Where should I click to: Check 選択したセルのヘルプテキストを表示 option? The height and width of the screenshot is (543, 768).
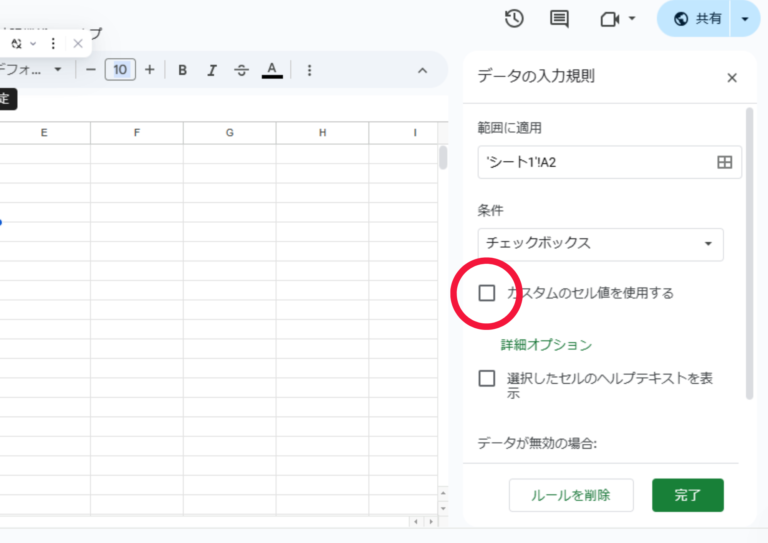tap(487, 378)
